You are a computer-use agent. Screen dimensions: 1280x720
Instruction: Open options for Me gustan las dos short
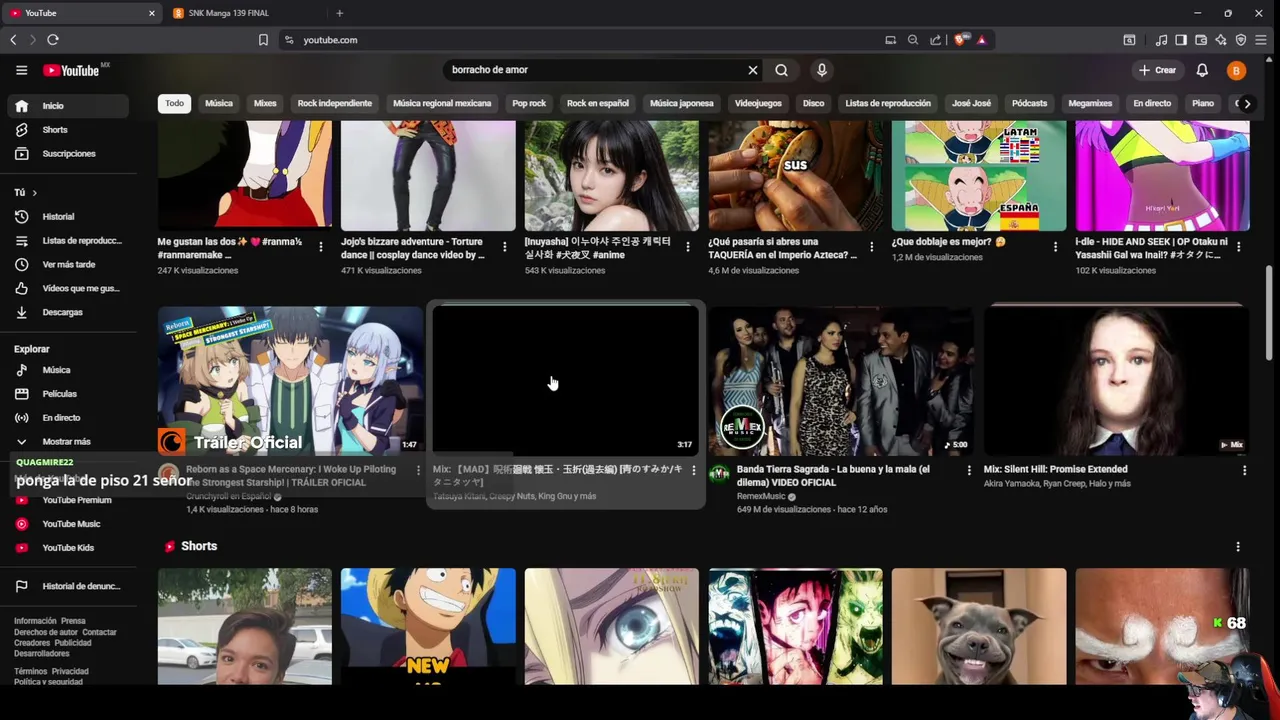click(x=321, y=246)
